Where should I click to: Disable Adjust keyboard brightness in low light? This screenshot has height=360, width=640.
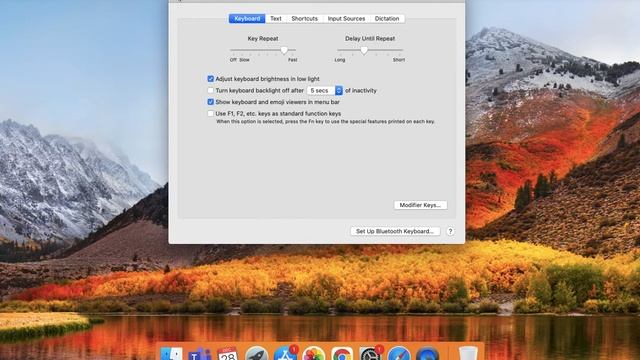(211, 79)
